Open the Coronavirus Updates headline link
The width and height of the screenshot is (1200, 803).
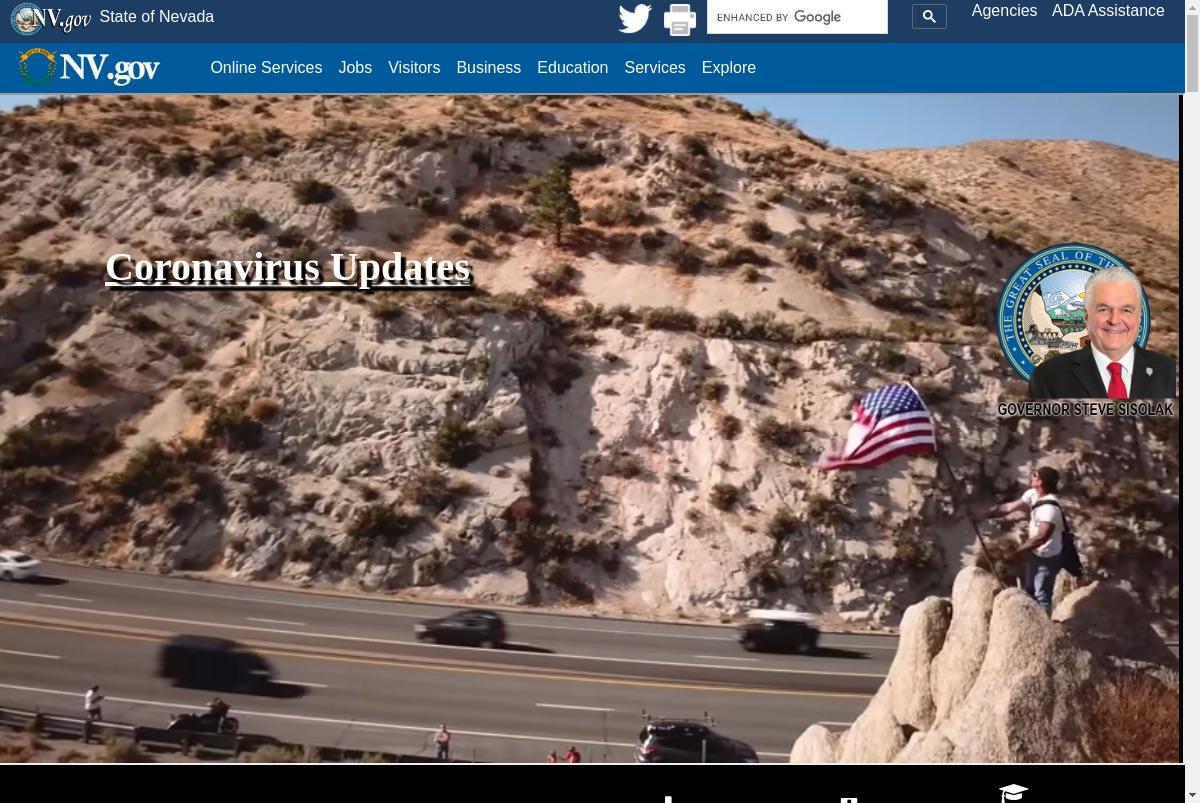click(x=288, y=268)
